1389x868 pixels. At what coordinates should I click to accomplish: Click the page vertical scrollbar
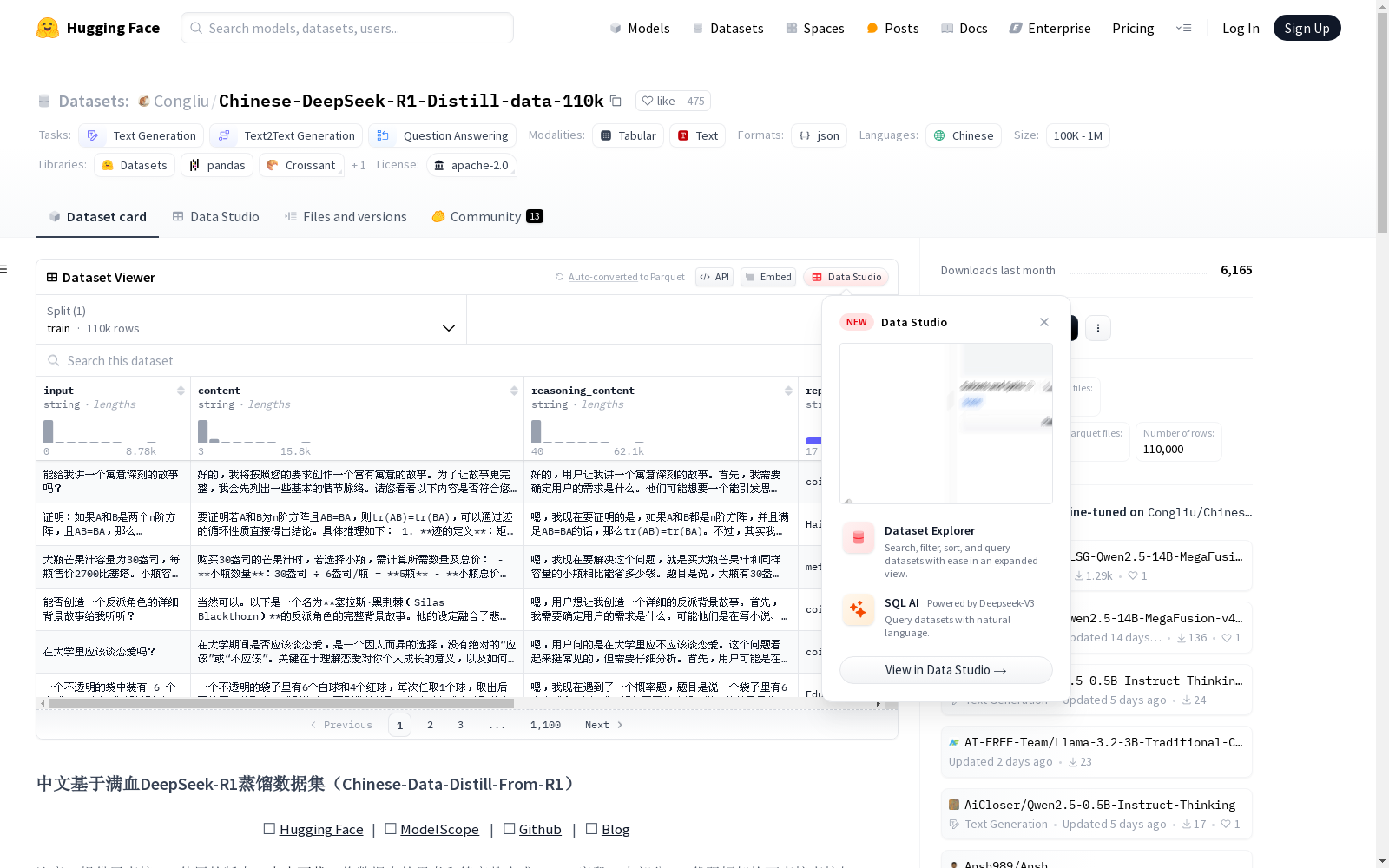(x=1382, y=122)
